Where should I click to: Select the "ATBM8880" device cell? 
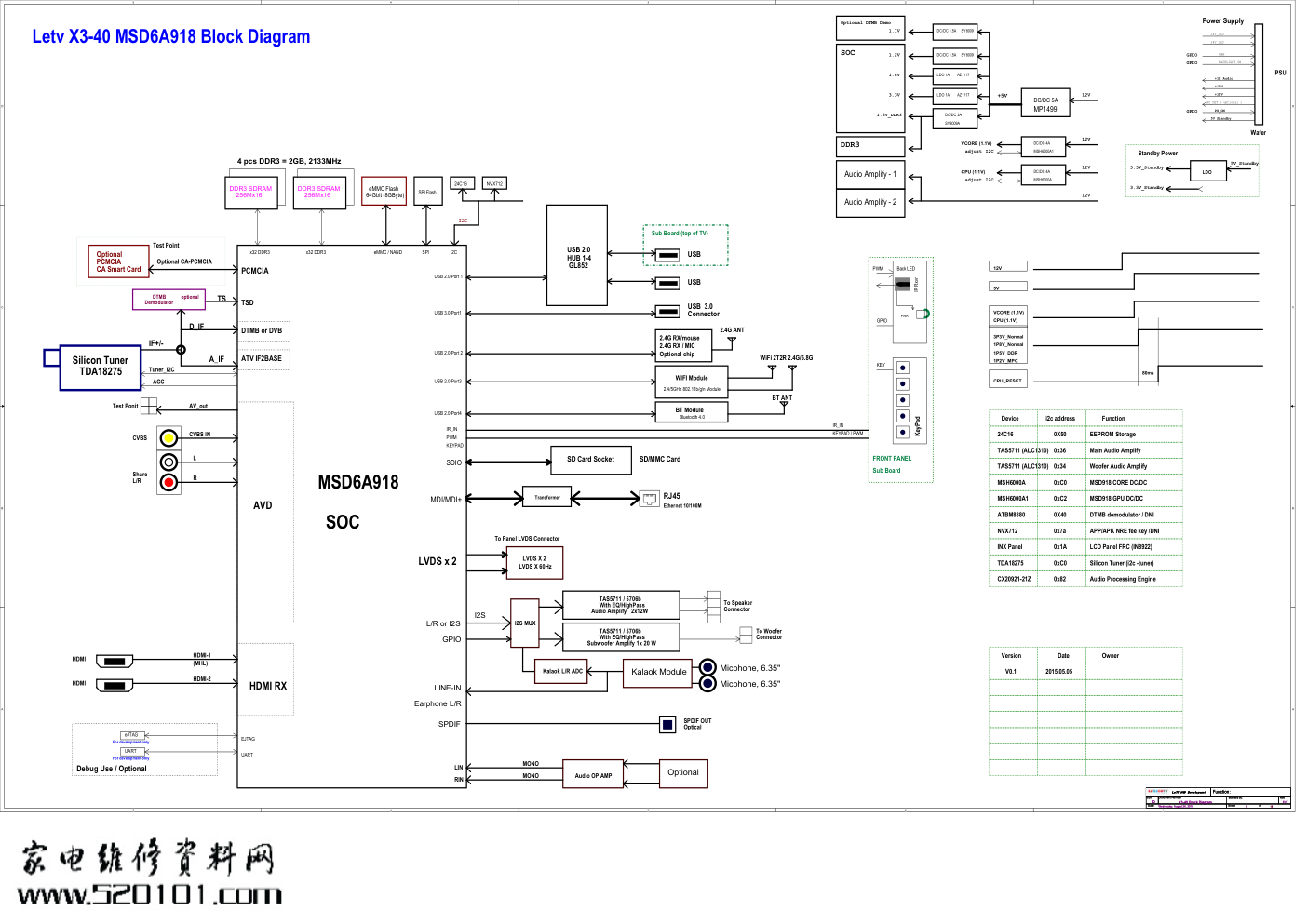tap(1011, 515)
